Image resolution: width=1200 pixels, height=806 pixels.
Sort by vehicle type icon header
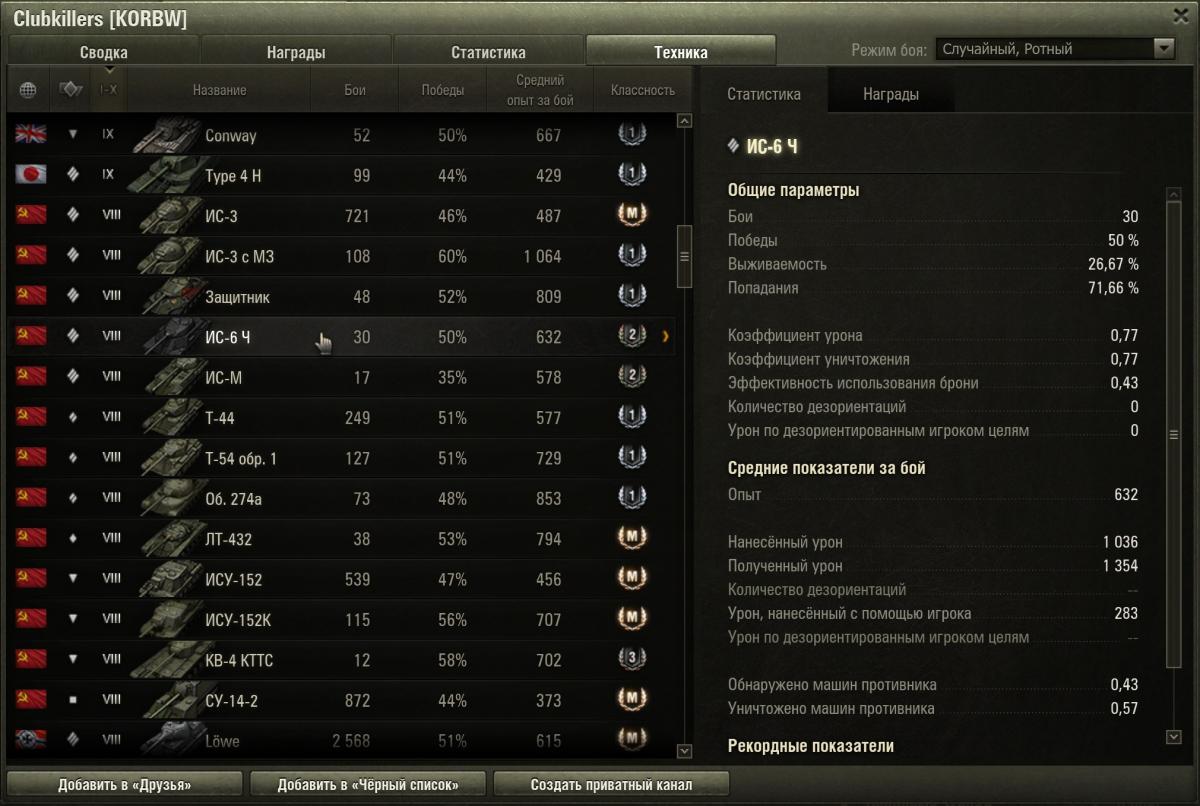pyautogui.click(x=70, y=90)
